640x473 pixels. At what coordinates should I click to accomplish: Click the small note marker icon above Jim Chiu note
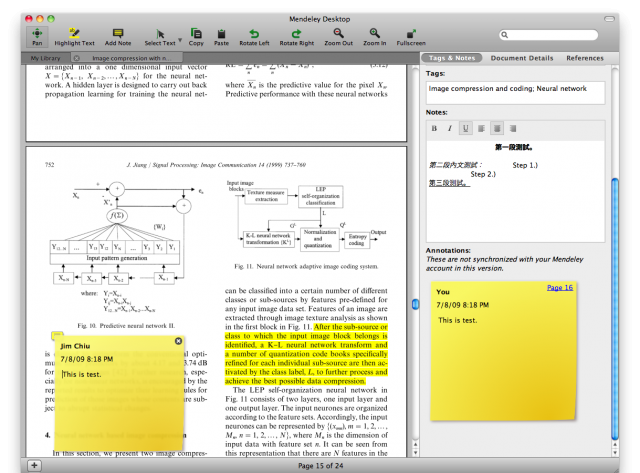click(57, 335)
